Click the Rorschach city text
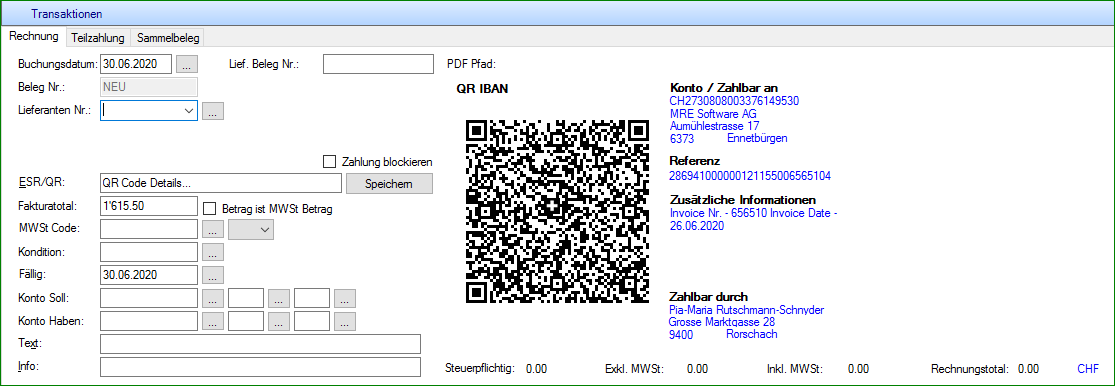 751,334
